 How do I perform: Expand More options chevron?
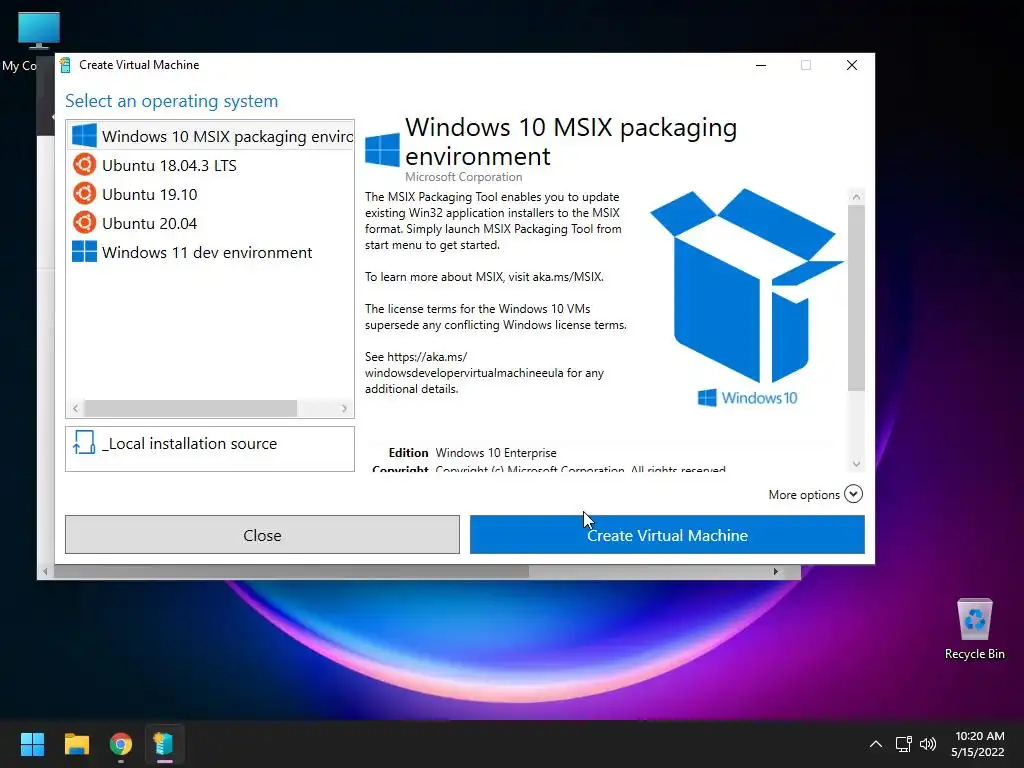coord(853,494)
